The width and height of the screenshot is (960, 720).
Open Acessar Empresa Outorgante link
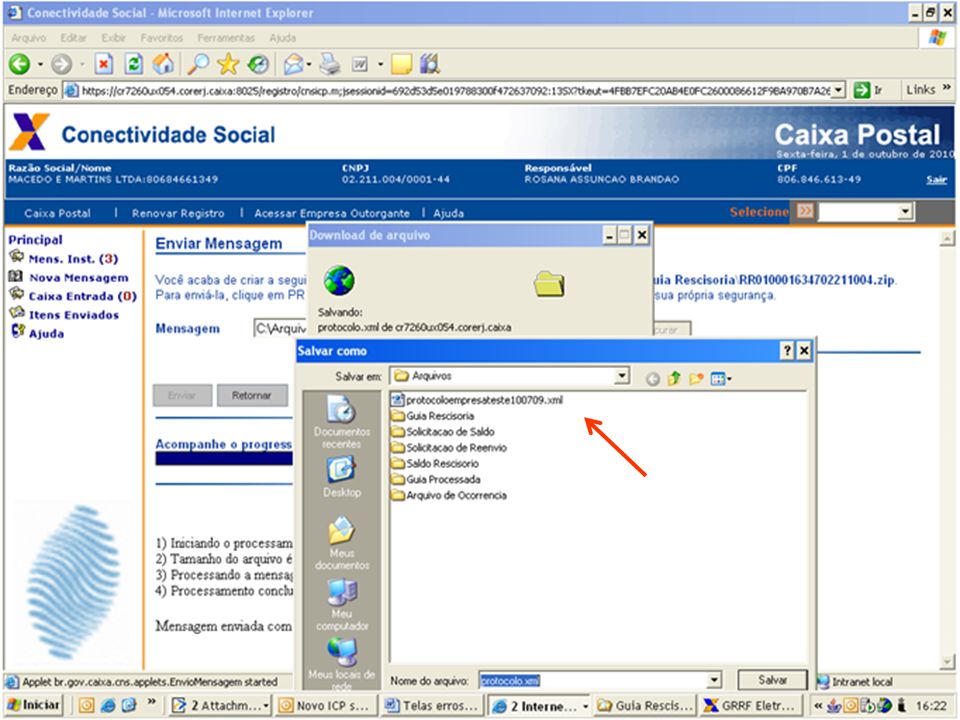pos(332,213)
